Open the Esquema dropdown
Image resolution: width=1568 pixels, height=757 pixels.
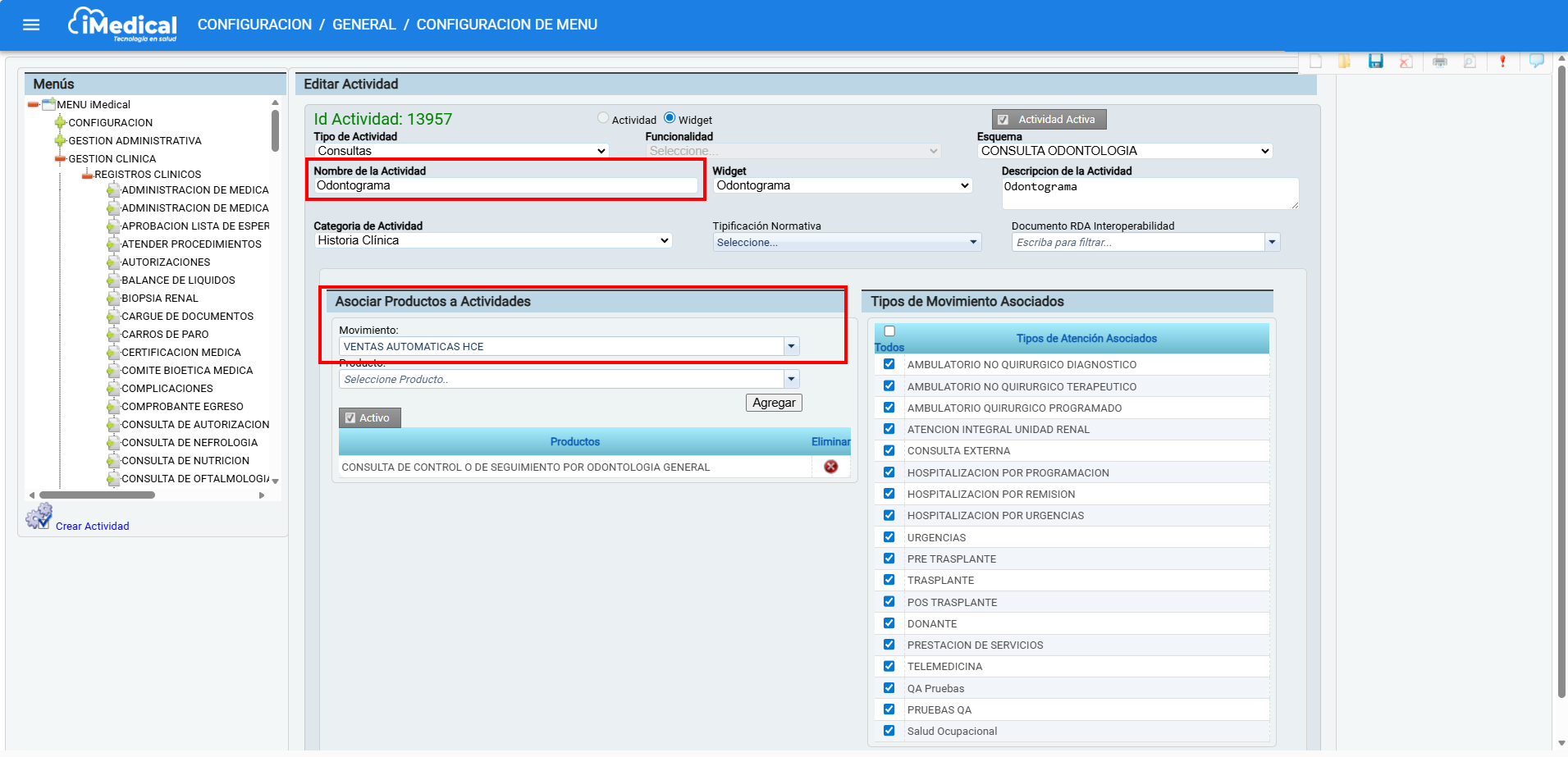pyautogui.click(x=1124, y=151)
